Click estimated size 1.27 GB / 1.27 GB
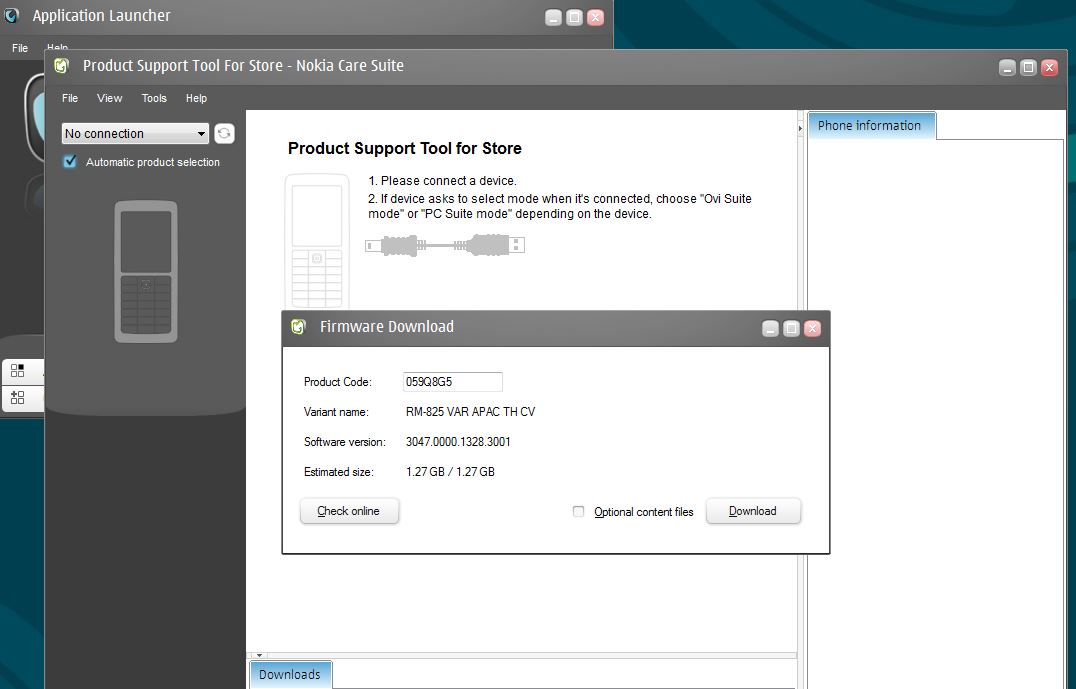The width and height of the screenshot is (1076, 689). tap(450, 472)
